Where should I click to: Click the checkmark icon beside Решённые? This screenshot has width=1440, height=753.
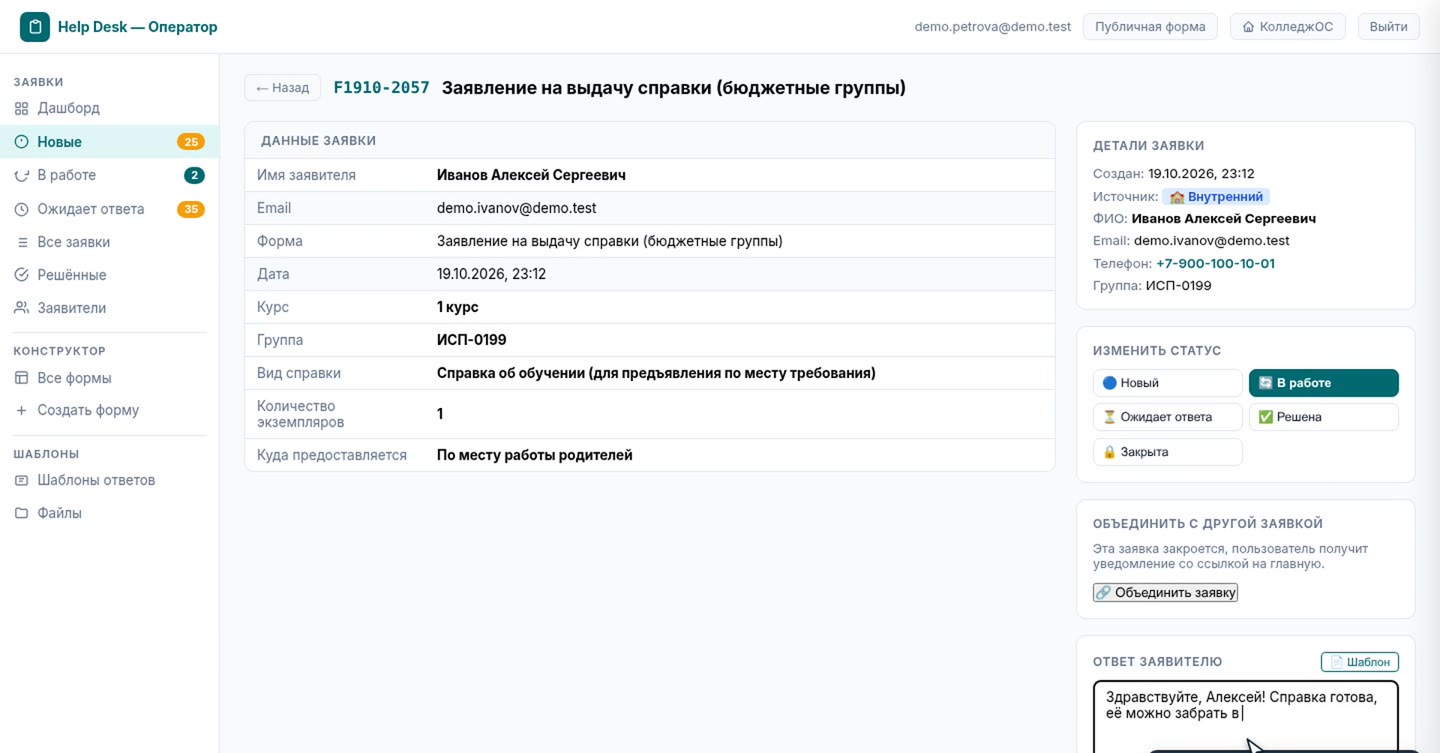[21, 275]
